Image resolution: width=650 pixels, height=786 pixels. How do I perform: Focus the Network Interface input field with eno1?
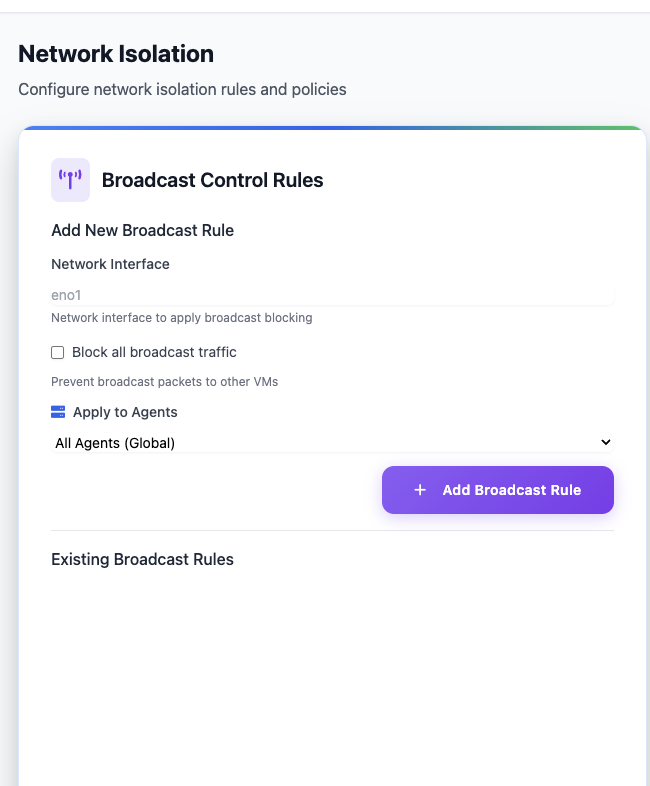[332, 295]
